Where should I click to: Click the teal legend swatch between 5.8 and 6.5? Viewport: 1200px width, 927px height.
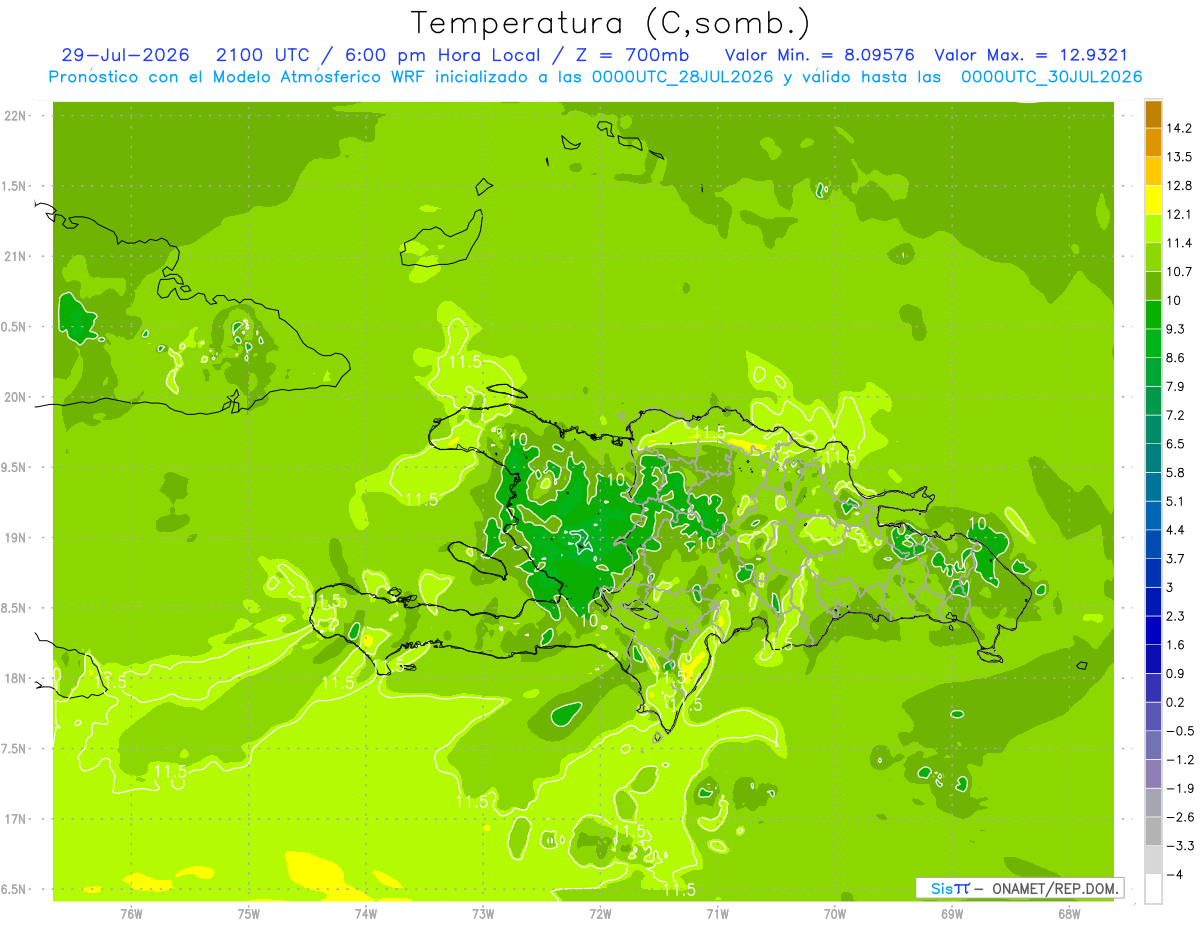1153,458
